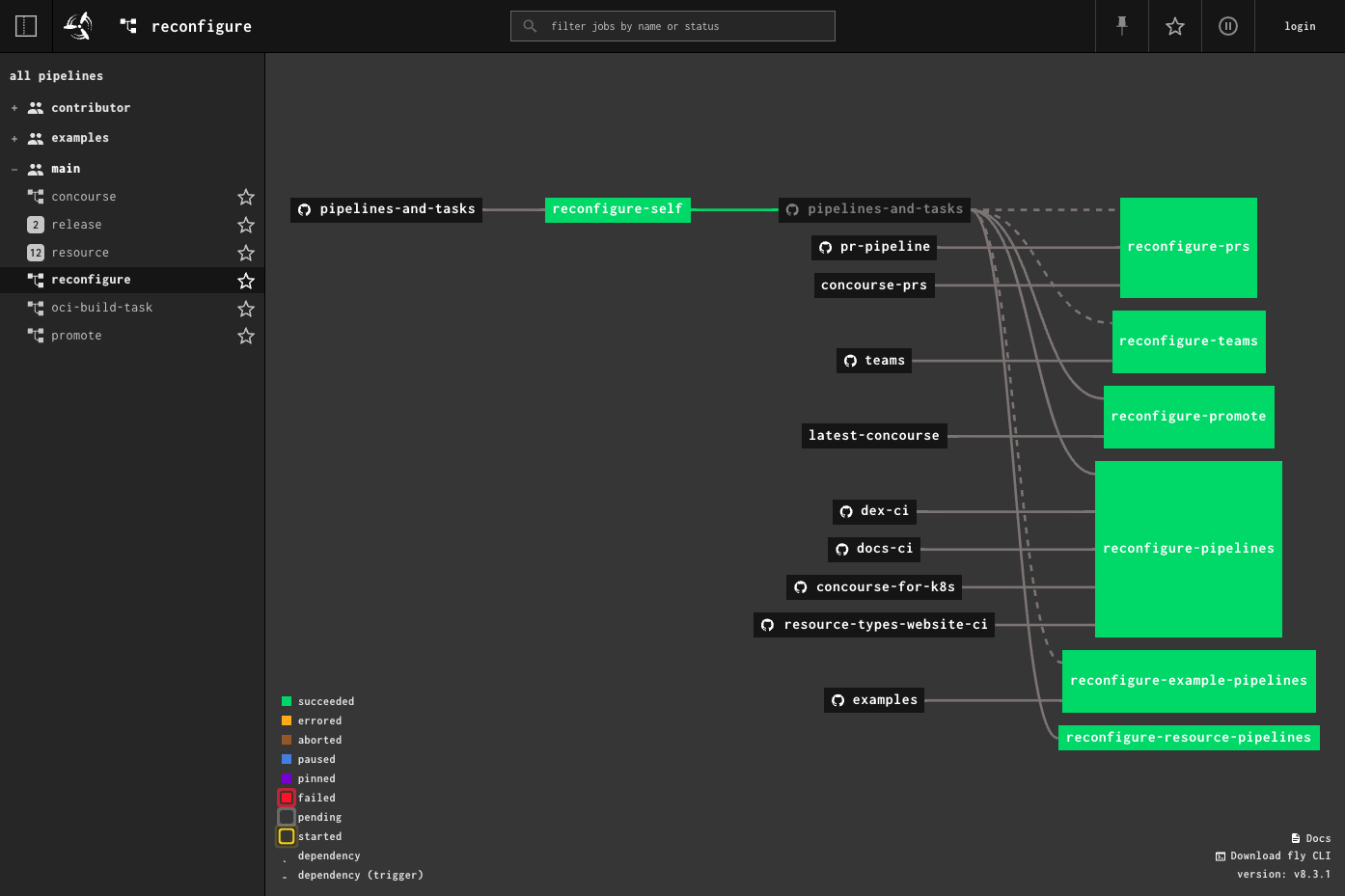
Task: Click the reconfigure breadcrumb title
Action: 202,26
